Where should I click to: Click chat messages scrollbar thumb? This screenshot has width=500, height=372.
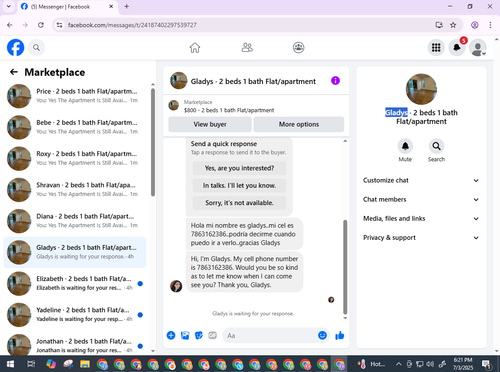click(345, 267)
